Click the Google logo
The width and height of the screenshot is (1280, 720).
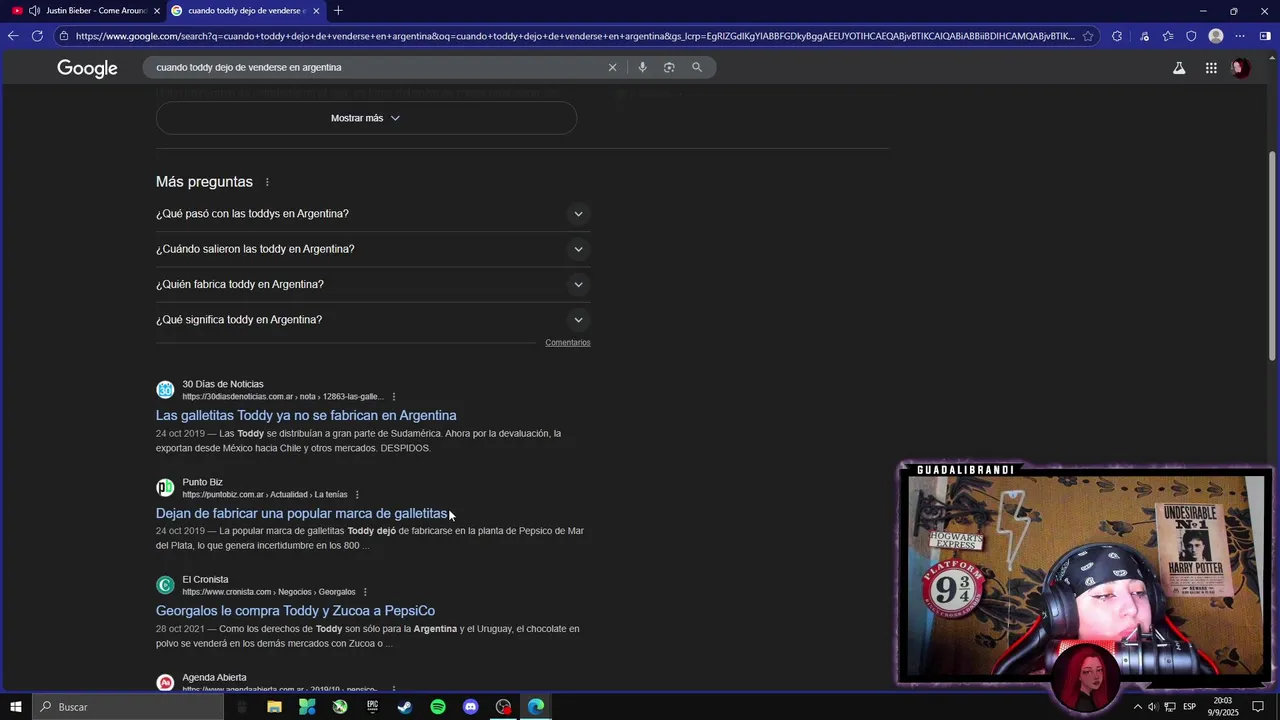[87, 68]
